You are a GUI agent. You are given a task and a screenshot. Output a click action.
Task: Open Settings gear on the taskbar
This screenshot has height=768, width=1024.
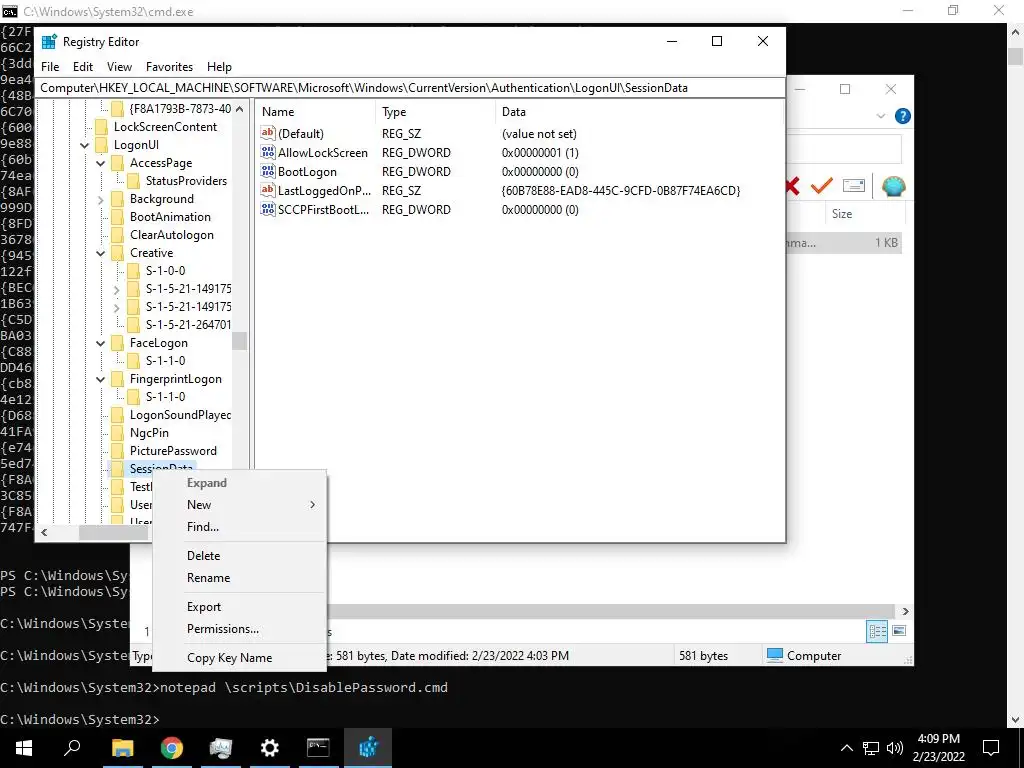coord(270,748)
